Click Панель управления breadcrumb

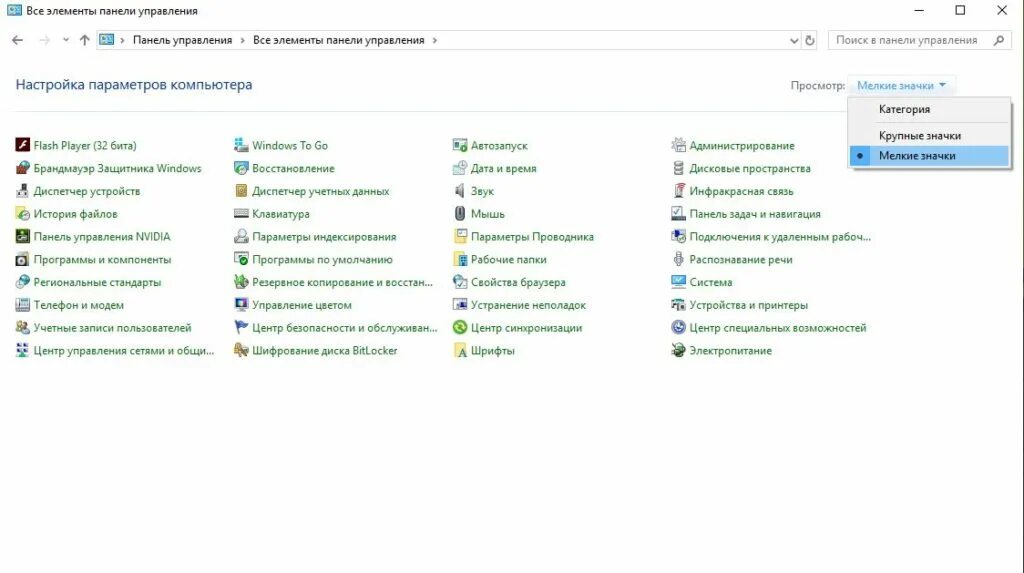click(182, 40)
